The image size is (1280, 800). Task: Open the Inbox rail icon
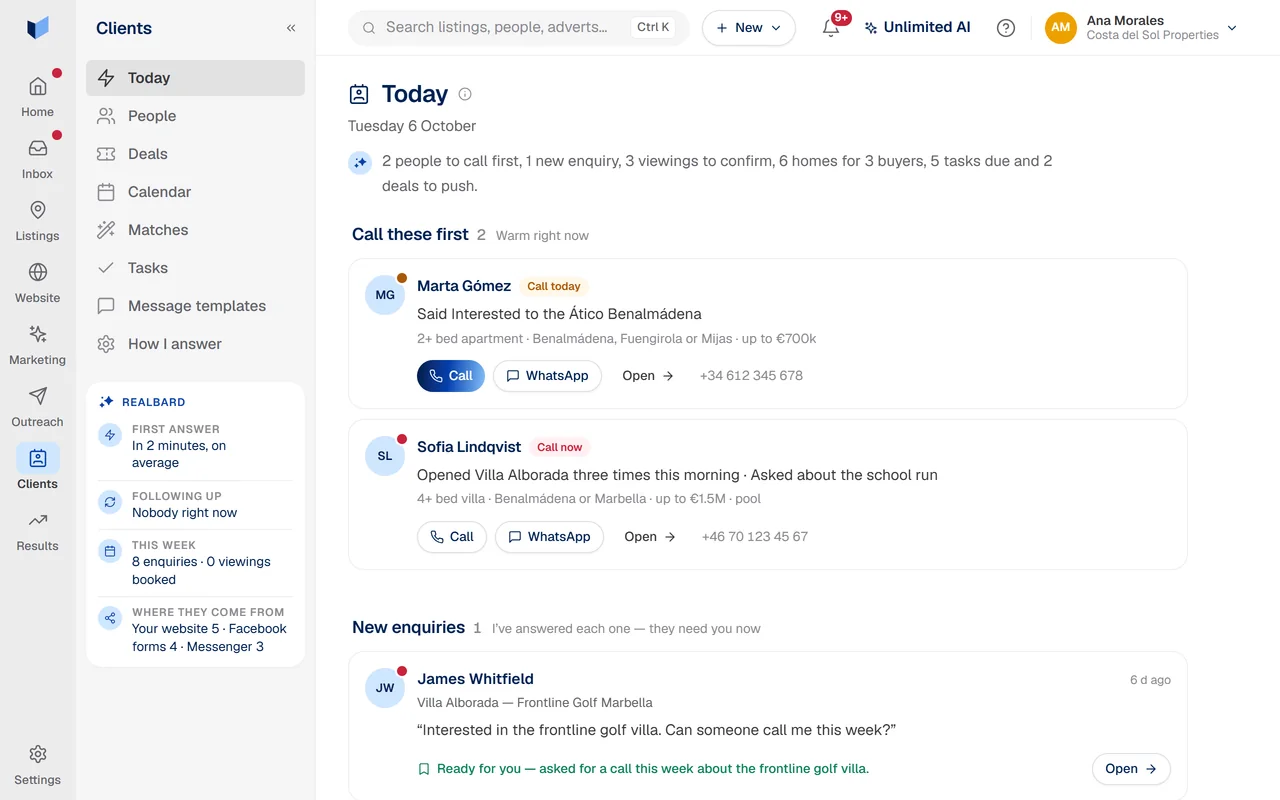point(37,158)
